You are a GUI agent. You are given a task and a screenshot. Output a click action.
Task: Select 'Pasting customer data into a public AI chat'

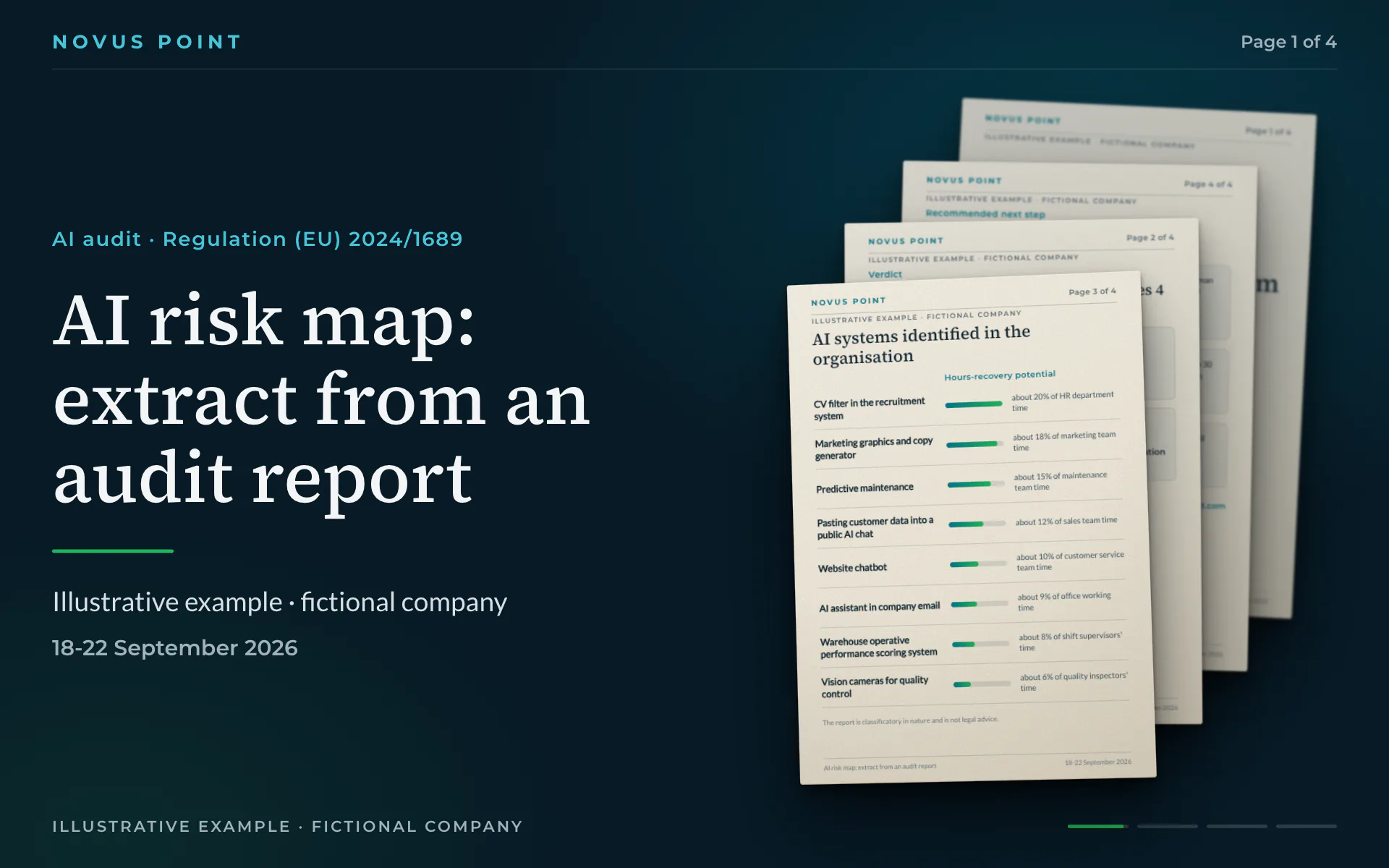pyautogui.click(x=875, y=527)
